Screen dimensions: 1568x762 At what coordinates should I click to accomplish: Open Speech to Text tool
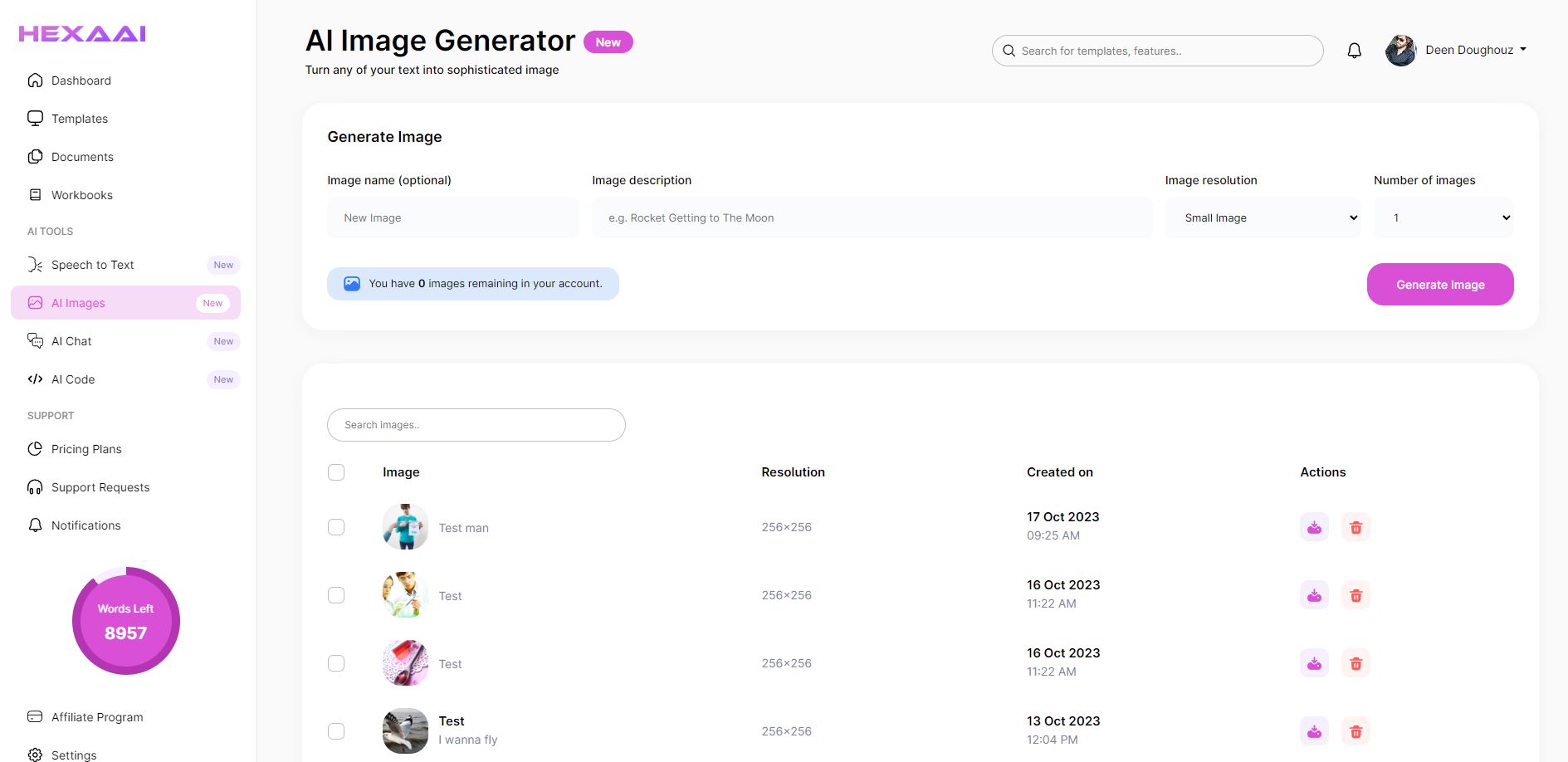[93, 265]
